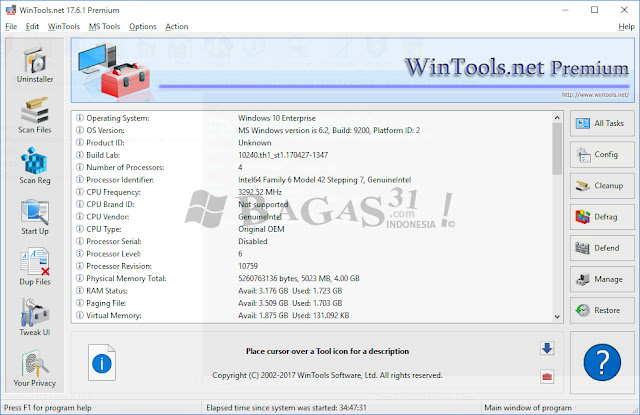This screenshot has height=415, width=640.
Task: Click the "Press F1 for program help" status text
Action: pyautogui.click(x=48, y=408)
